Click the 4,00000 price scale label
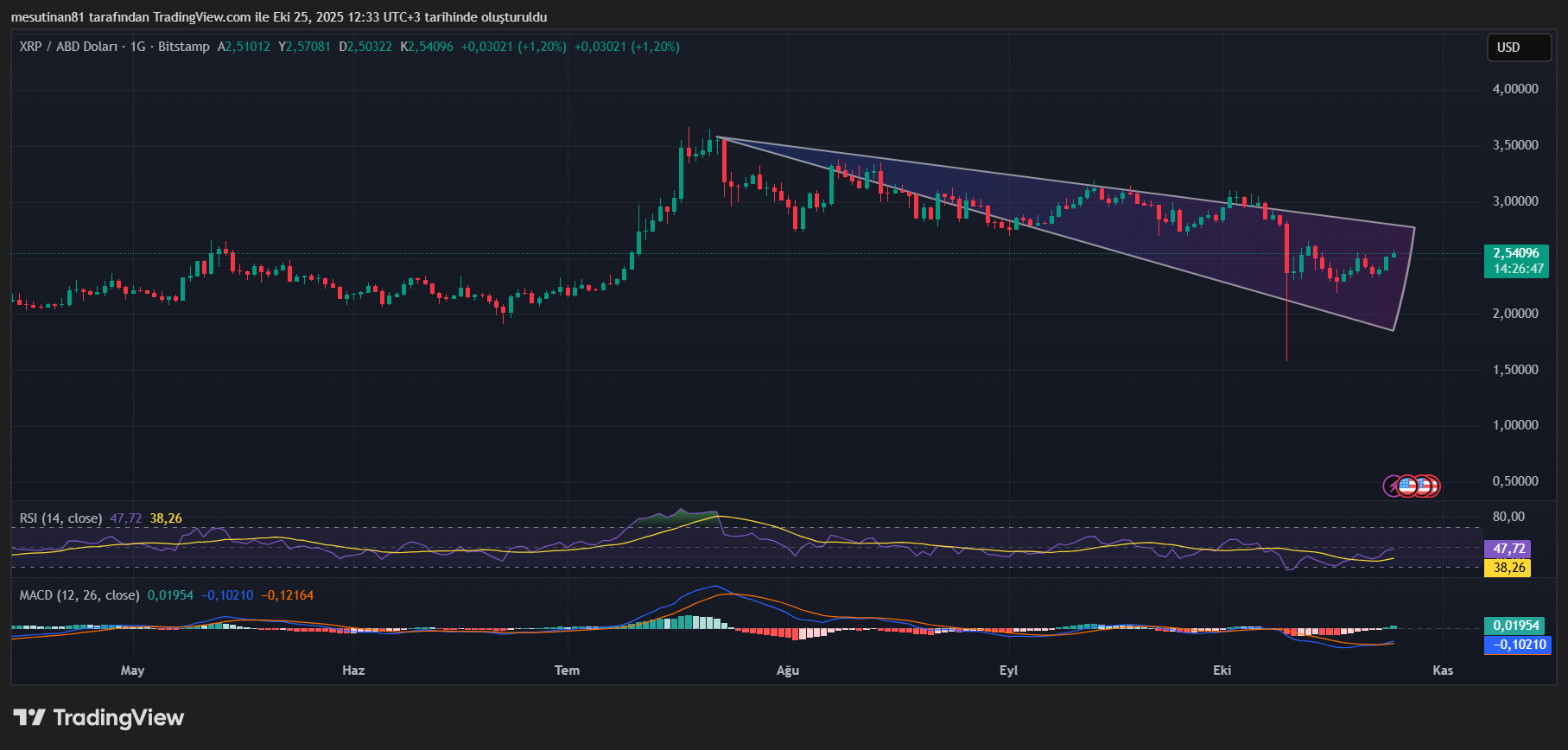Screen dimensions: 1568x750 tap(1515, 89)
